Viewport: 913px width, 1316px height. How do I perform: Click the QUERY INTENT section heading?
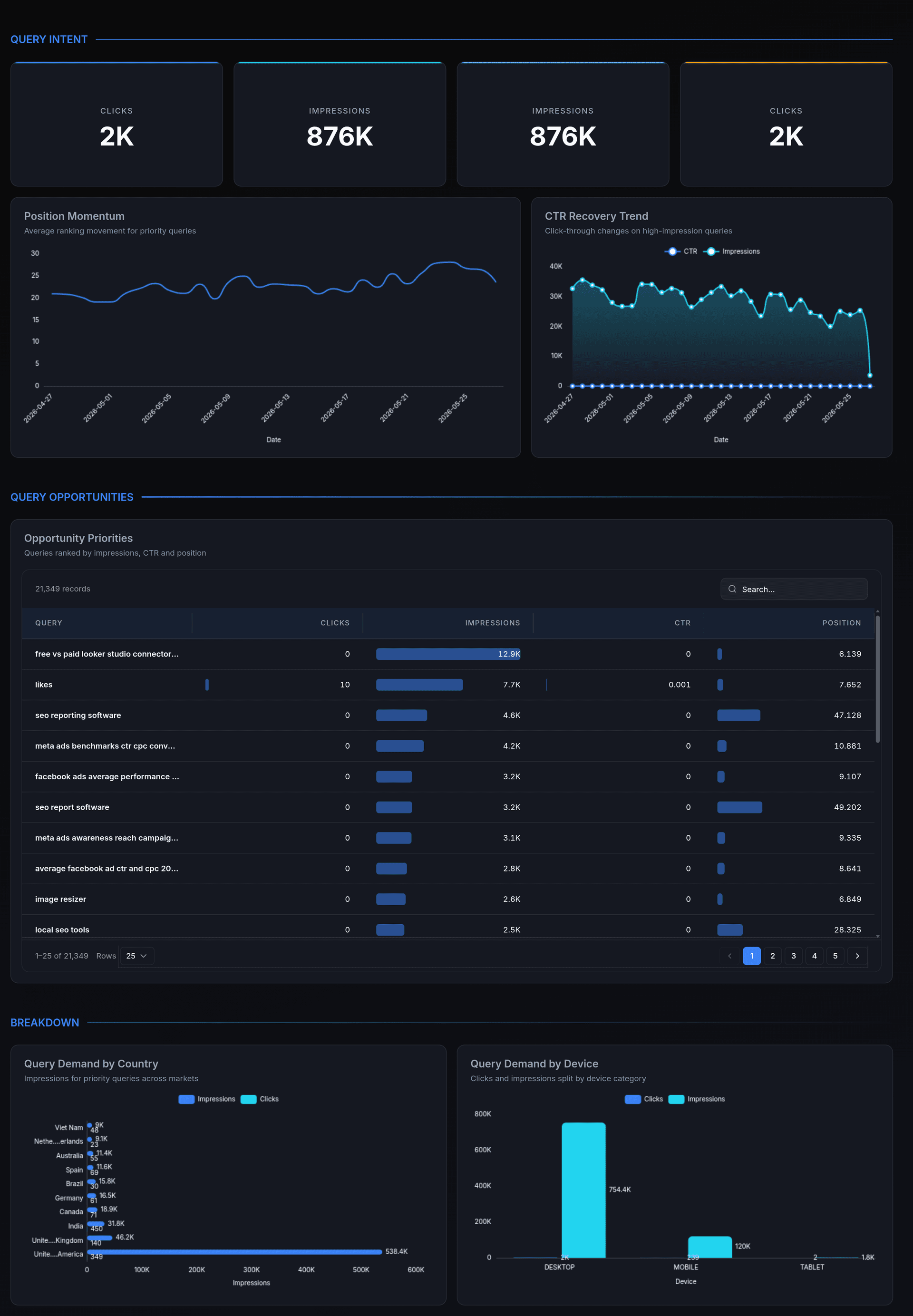pyautogui.click(x=49, y=39)
